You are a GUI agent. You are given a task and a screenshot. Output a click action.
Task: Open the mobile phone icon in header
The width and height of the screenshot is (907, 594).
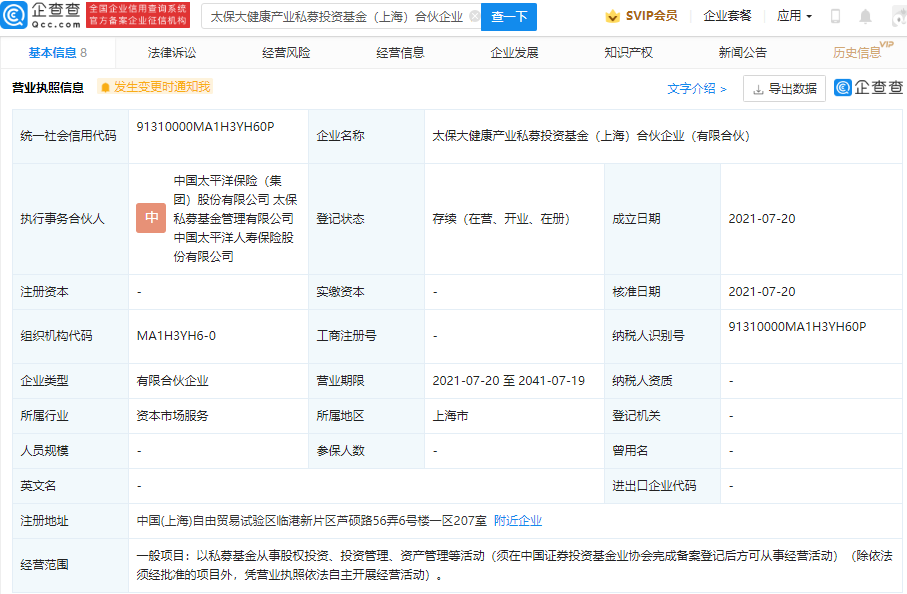pos(835,16)
